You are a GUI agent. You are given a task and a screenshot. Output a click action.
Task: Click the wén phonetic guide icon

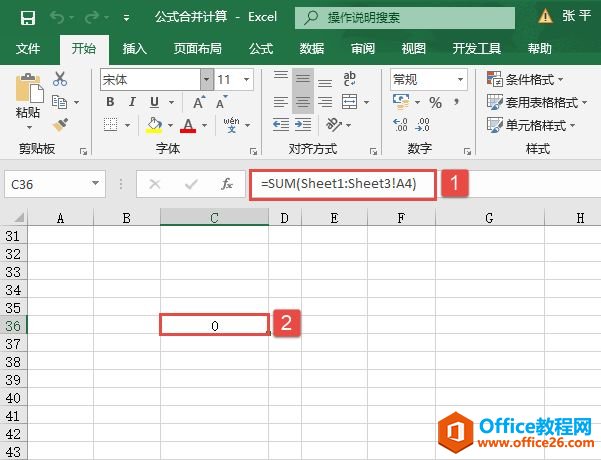click(x=232, y=125)
